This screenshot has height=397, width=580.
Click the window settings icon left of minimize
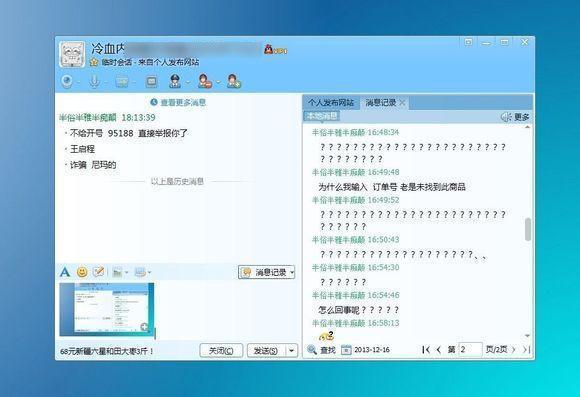point(468,42)
